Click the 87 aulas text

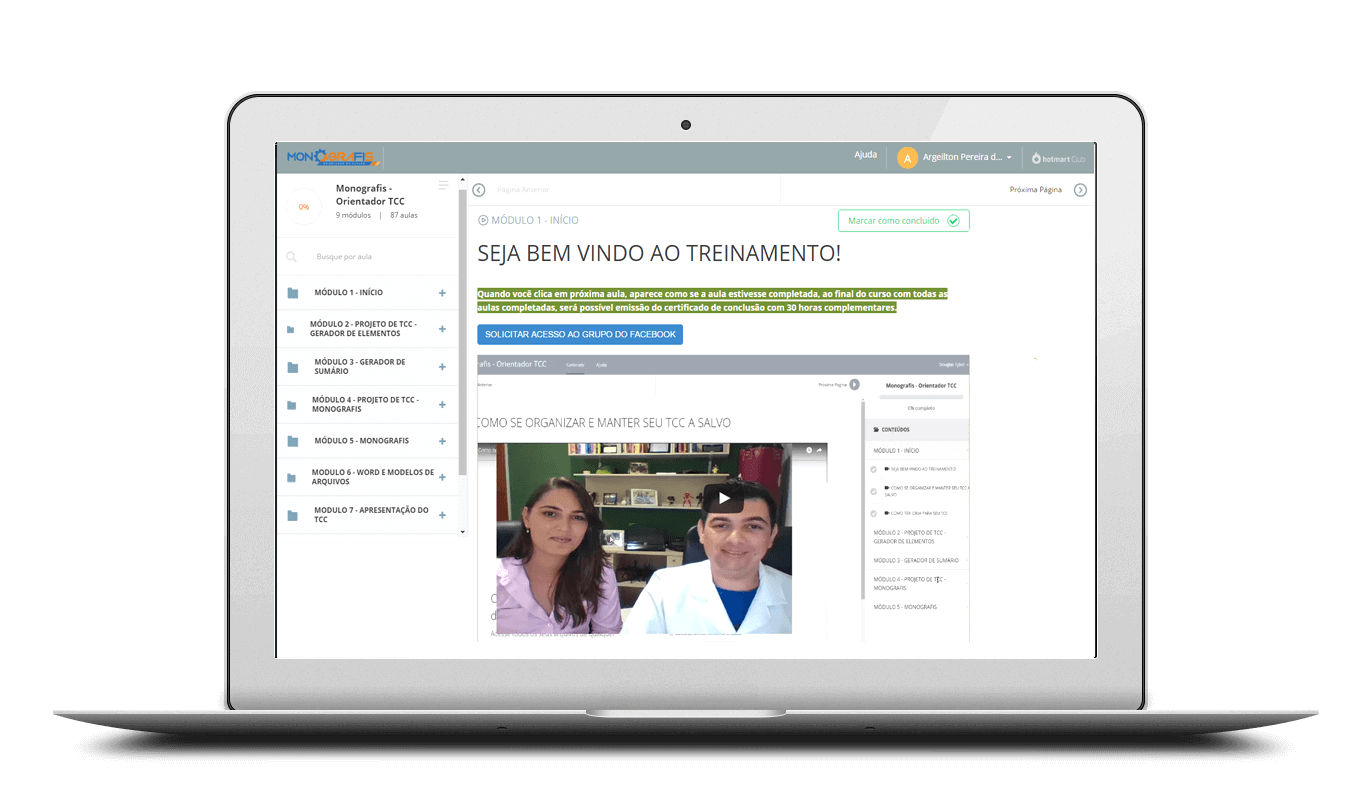click(404, 216)
